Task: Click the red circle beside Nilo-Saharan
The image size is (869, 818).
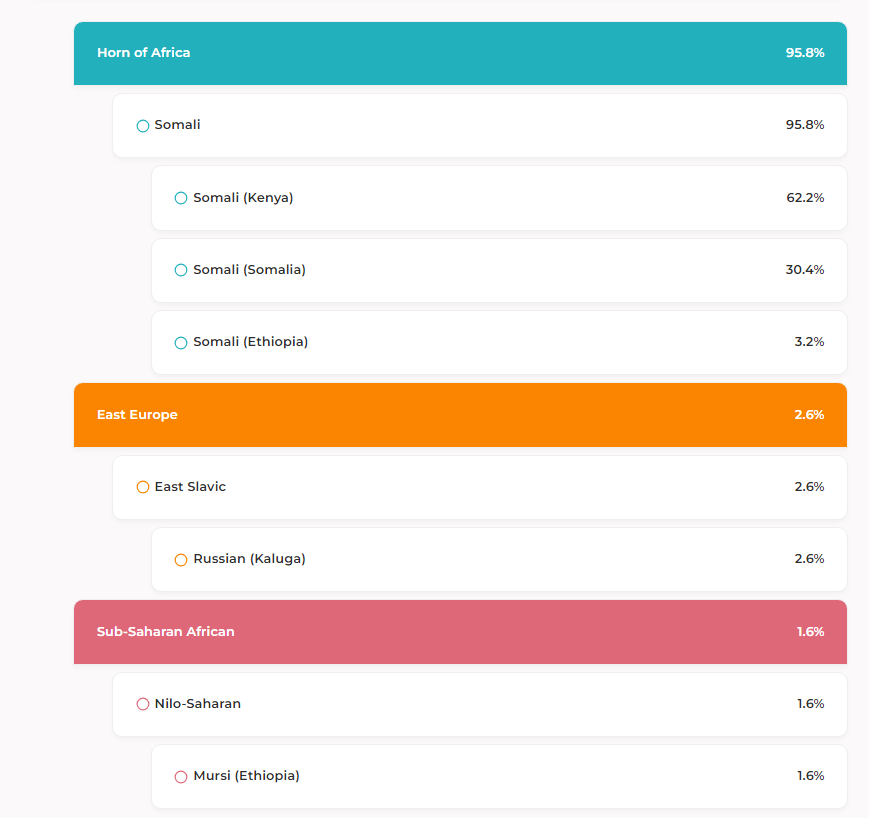Action: point(143,704)
